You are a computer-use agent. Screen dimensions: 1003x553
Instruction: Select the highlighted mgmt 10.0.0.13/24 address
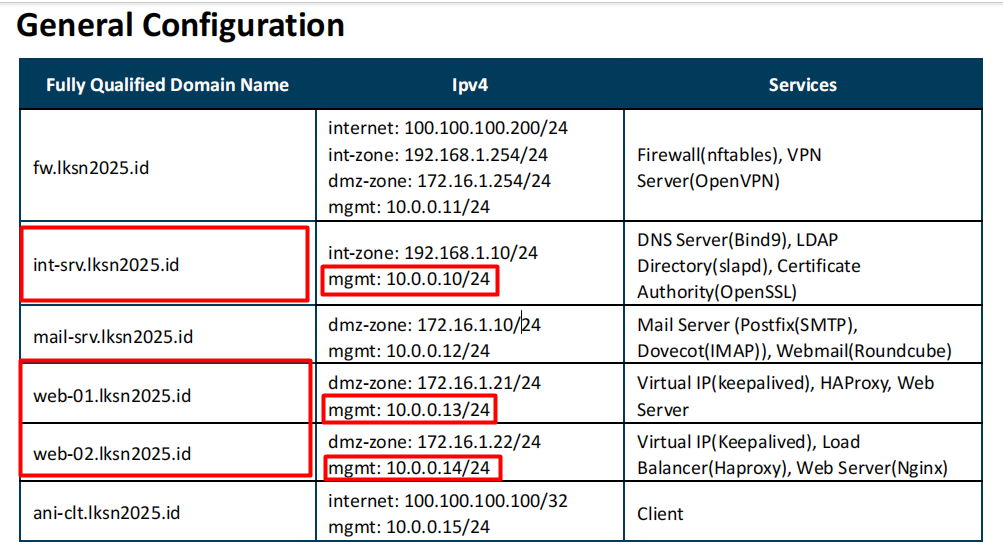point(409,410)
